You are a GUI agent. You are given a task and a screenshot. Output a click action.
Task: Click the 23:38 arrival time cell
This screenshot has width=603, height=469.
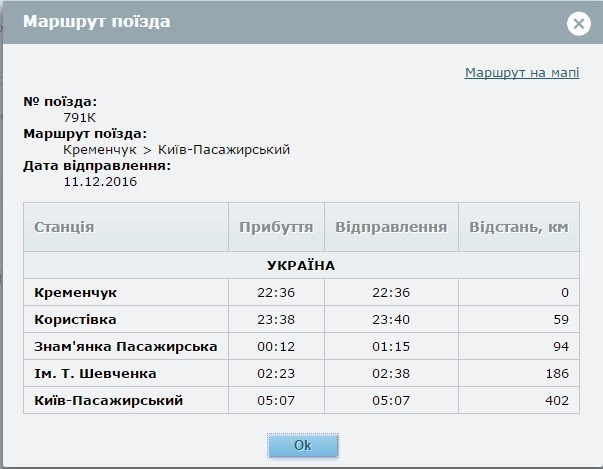pos(275,320)
